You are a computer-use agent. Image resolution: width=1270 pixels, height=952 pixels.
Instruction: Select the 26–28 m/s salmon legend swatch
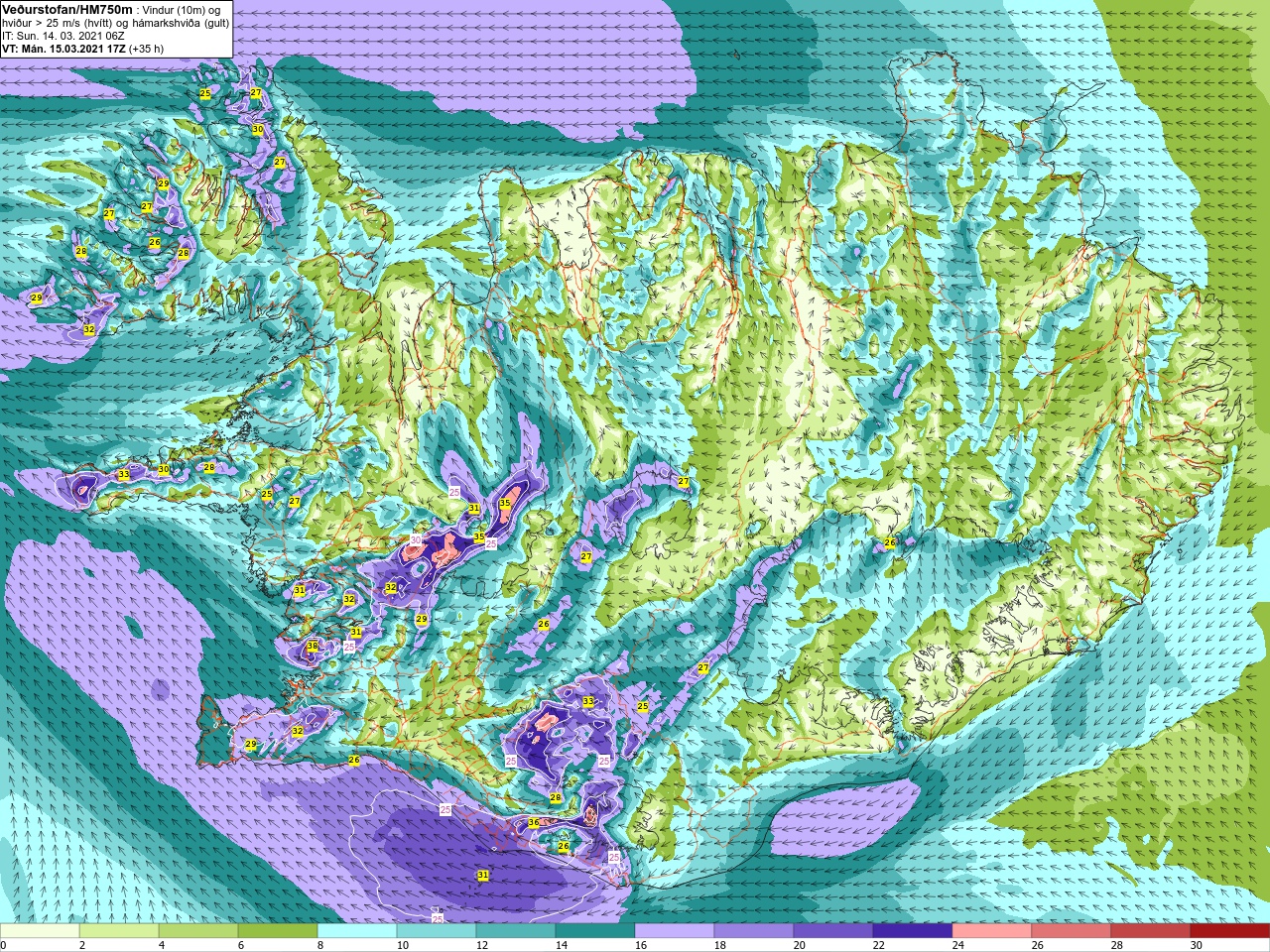pos(1072,931)
